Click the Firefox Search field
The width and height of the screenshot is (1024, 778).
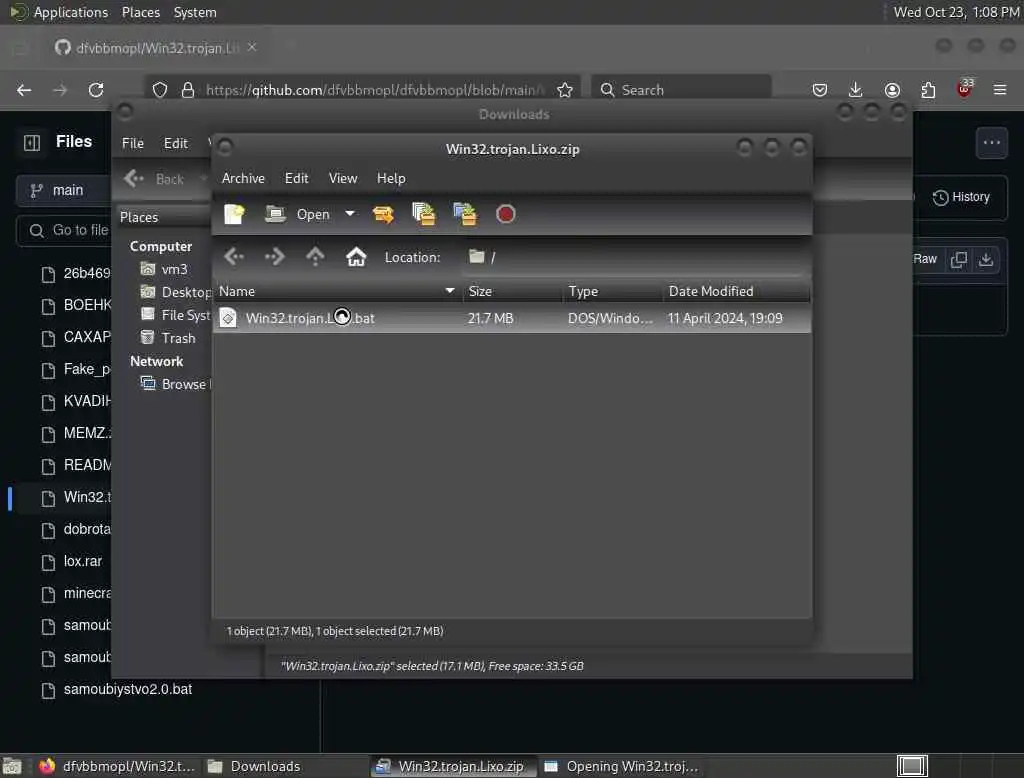pyautogui.click(x=681, y=90)
